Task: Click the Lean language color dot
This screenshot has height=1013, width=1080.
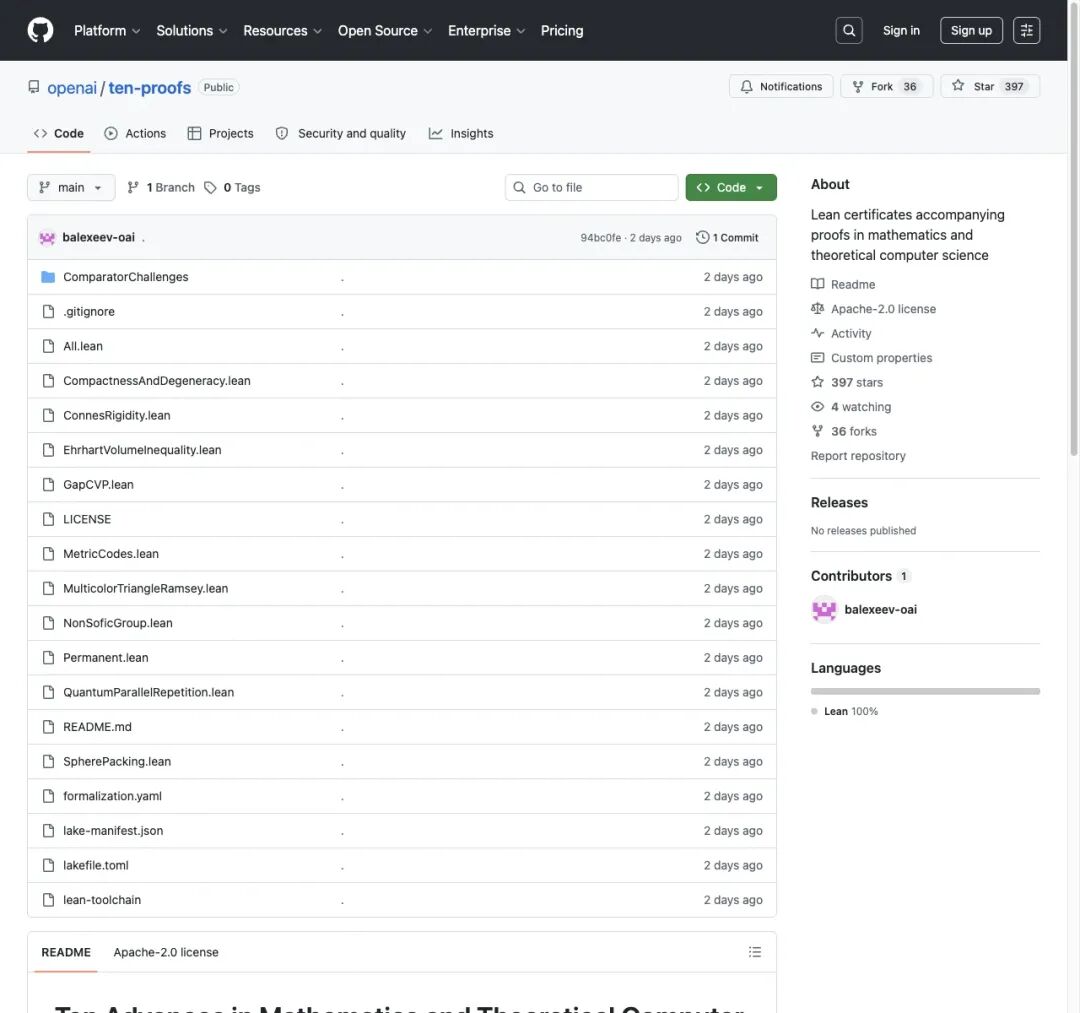Action: tap(814, 711)
